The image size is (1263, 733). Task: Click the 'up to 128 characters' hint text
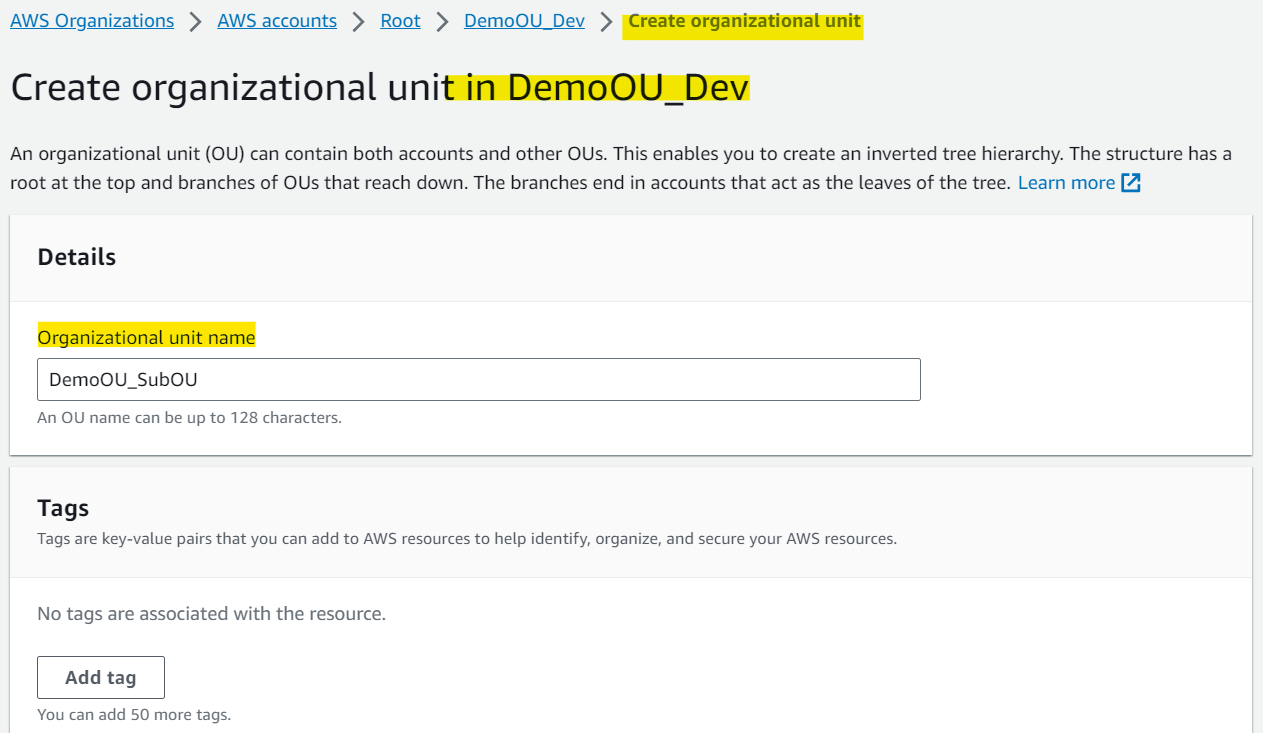tap(189, 417)
